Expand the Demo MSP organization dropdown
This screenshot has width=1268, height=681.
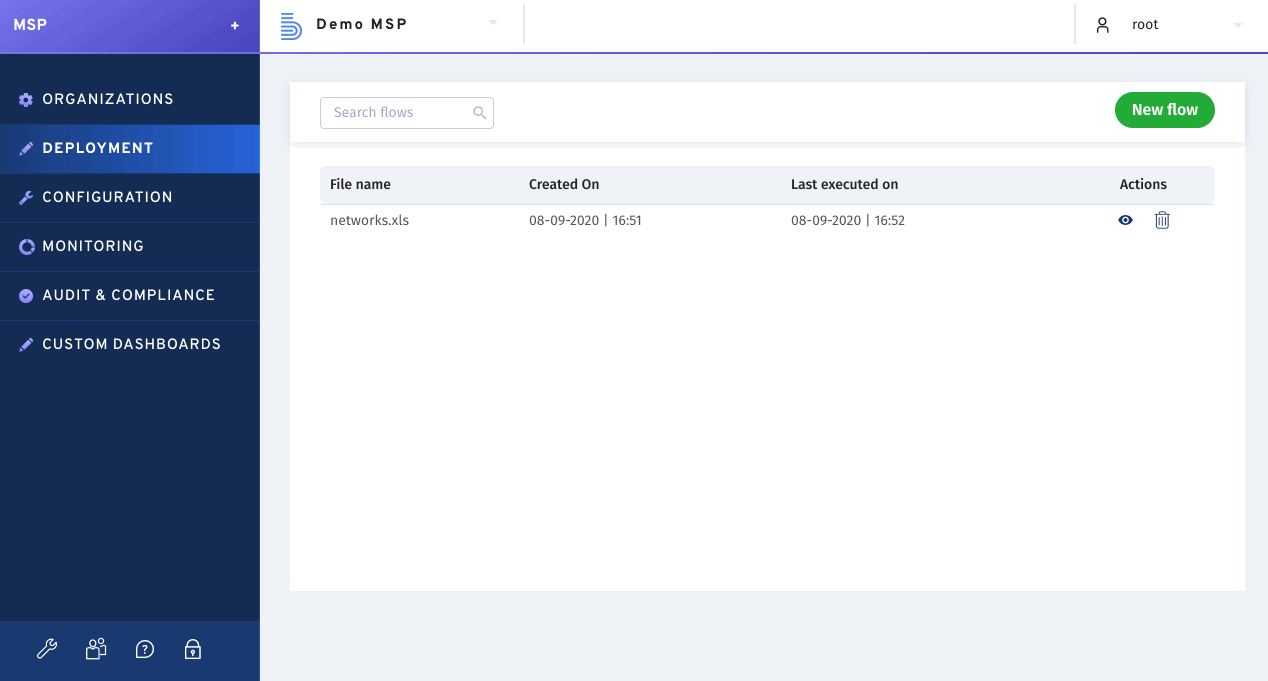coord(491,24)
